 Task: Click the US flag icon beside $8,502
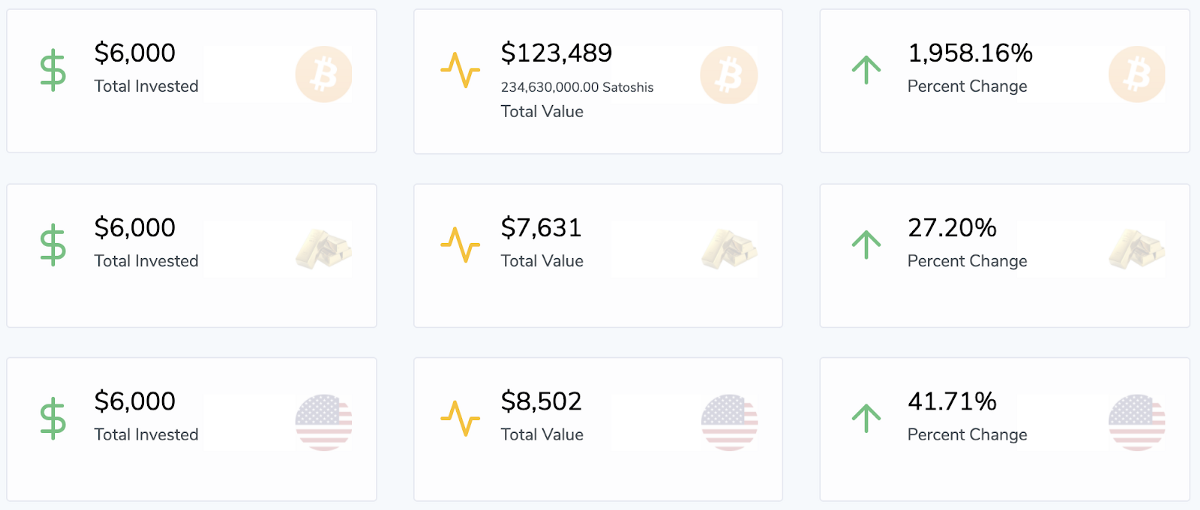coord(729,422)
